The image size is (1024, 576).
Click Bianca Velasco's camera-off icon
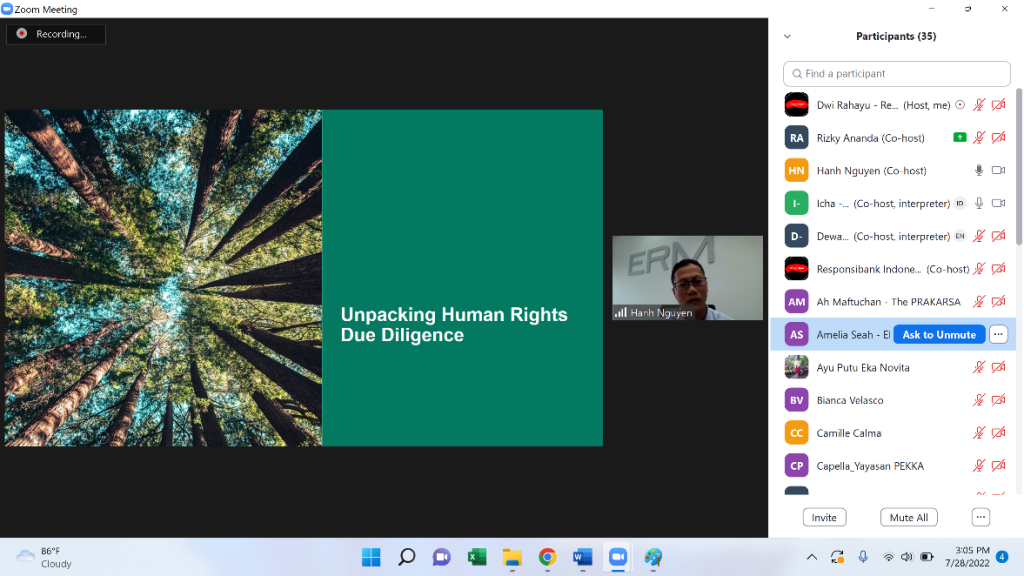click(998, 400)
